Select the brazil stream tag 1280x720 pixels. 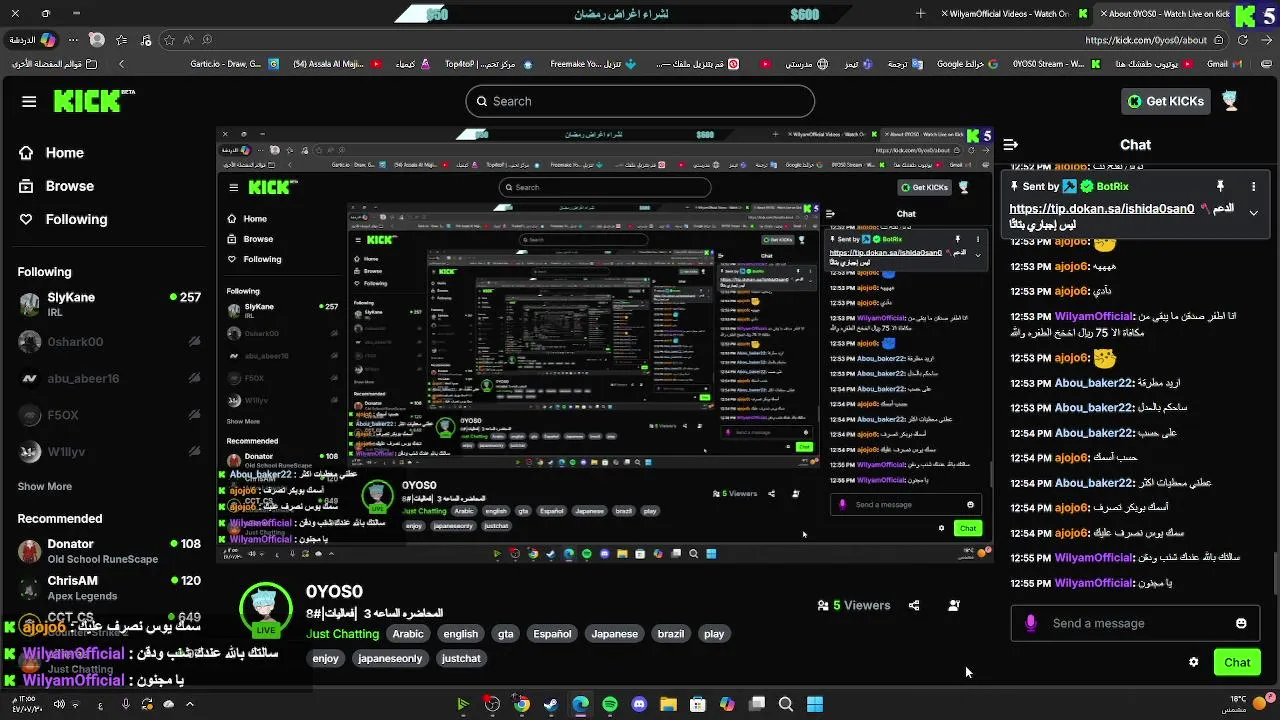point(671,634)
